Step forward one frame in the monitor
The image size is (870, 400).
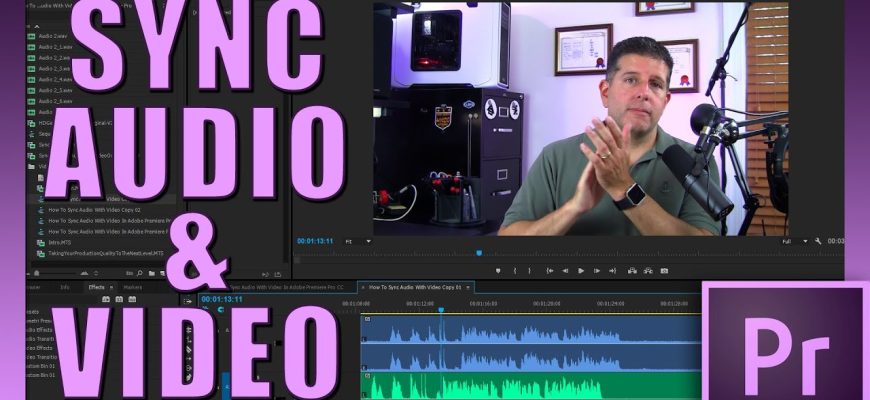click(x=597, y=270)
